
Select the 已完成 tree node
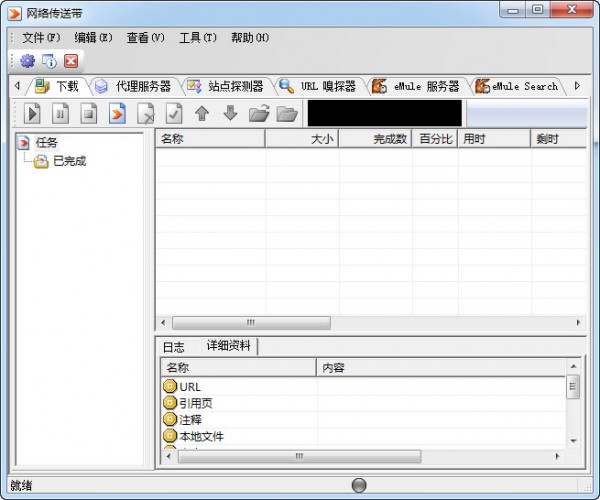(x=68, y=161)
